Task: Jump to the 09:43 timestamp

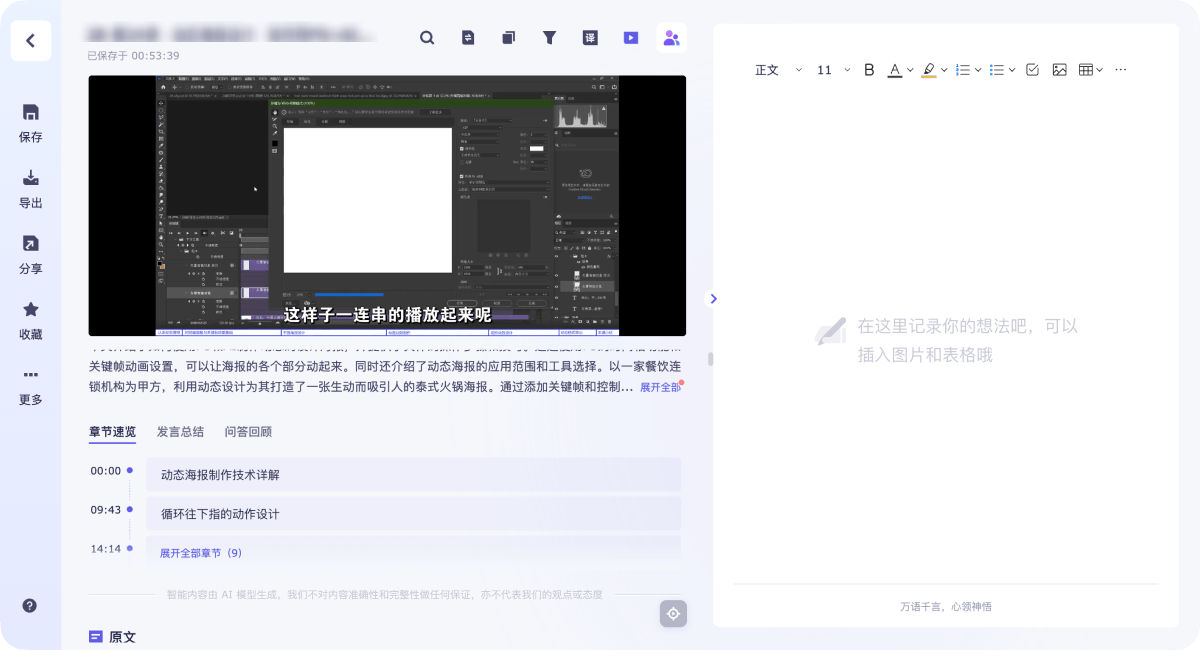Action: click(105, 510)
